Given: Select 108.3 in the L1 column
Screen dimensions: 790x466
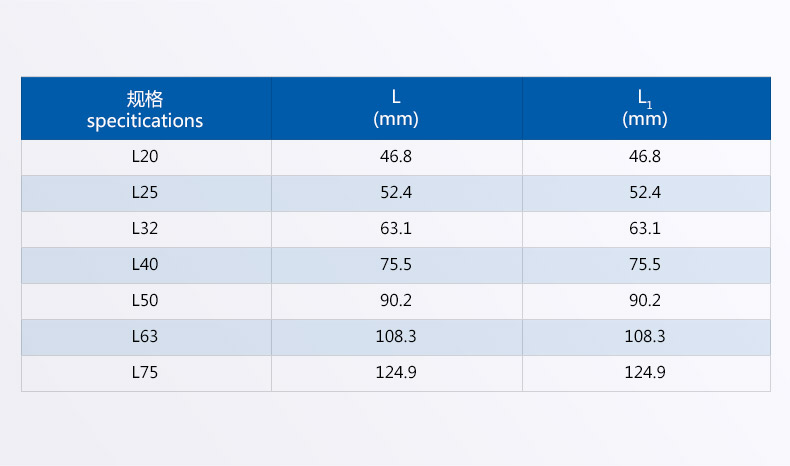Looking at the screenshot, I should tap(645, 337).
